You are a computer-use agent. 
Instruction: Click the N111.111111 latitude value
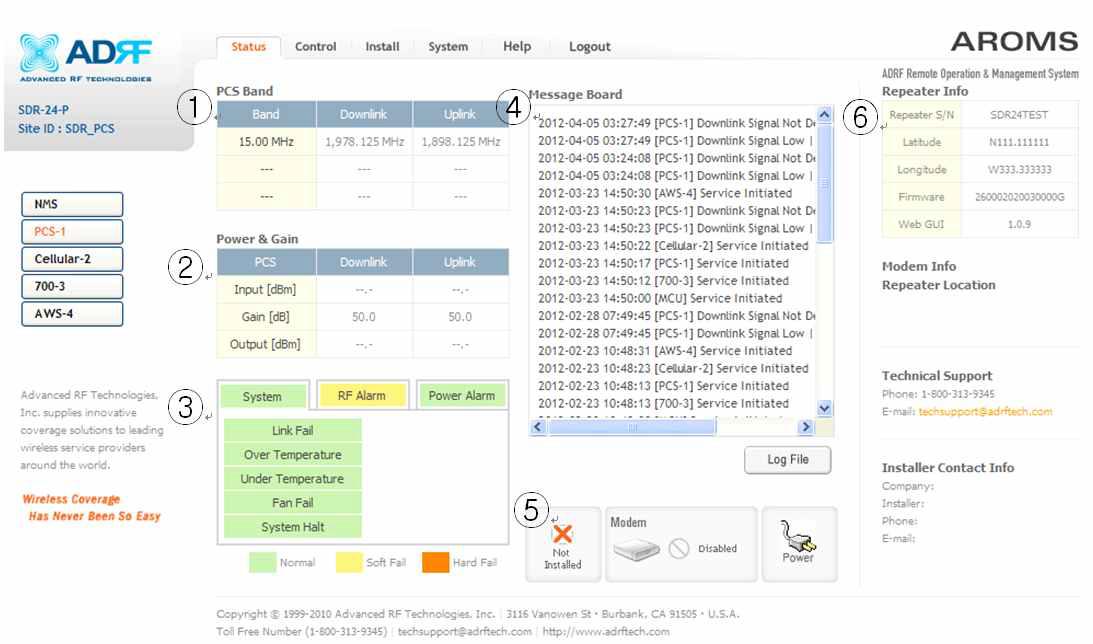tap(1019, 142)
